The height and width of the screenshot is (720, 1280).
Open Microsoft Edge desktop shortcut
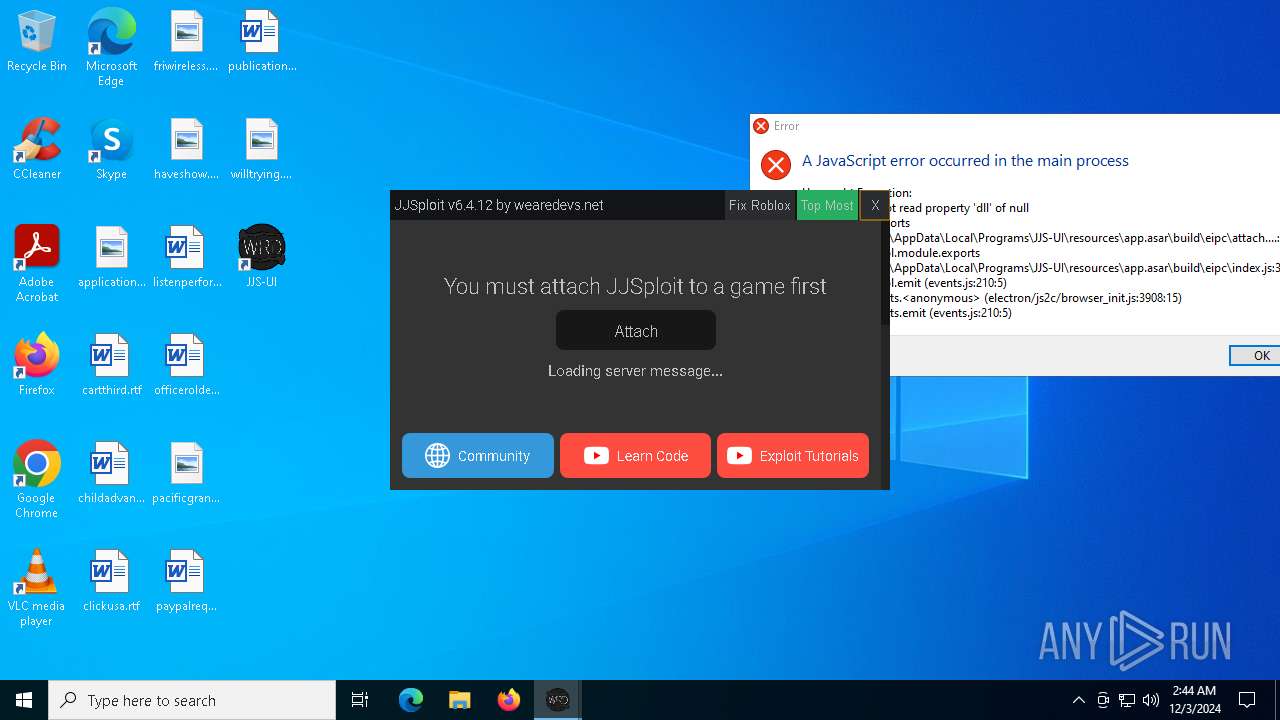pos(111,48)
